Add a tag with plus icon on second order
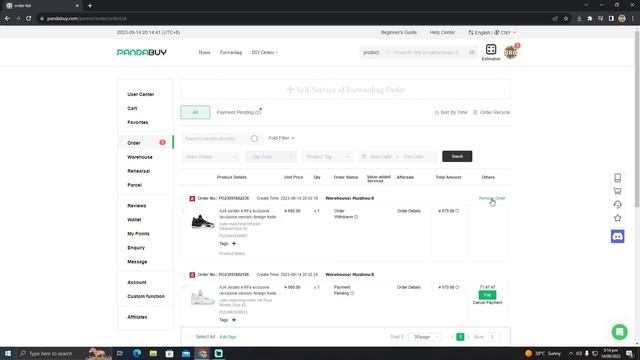Image resolution: width=640 pixels, height=360 pixels. tap(234, 320)
